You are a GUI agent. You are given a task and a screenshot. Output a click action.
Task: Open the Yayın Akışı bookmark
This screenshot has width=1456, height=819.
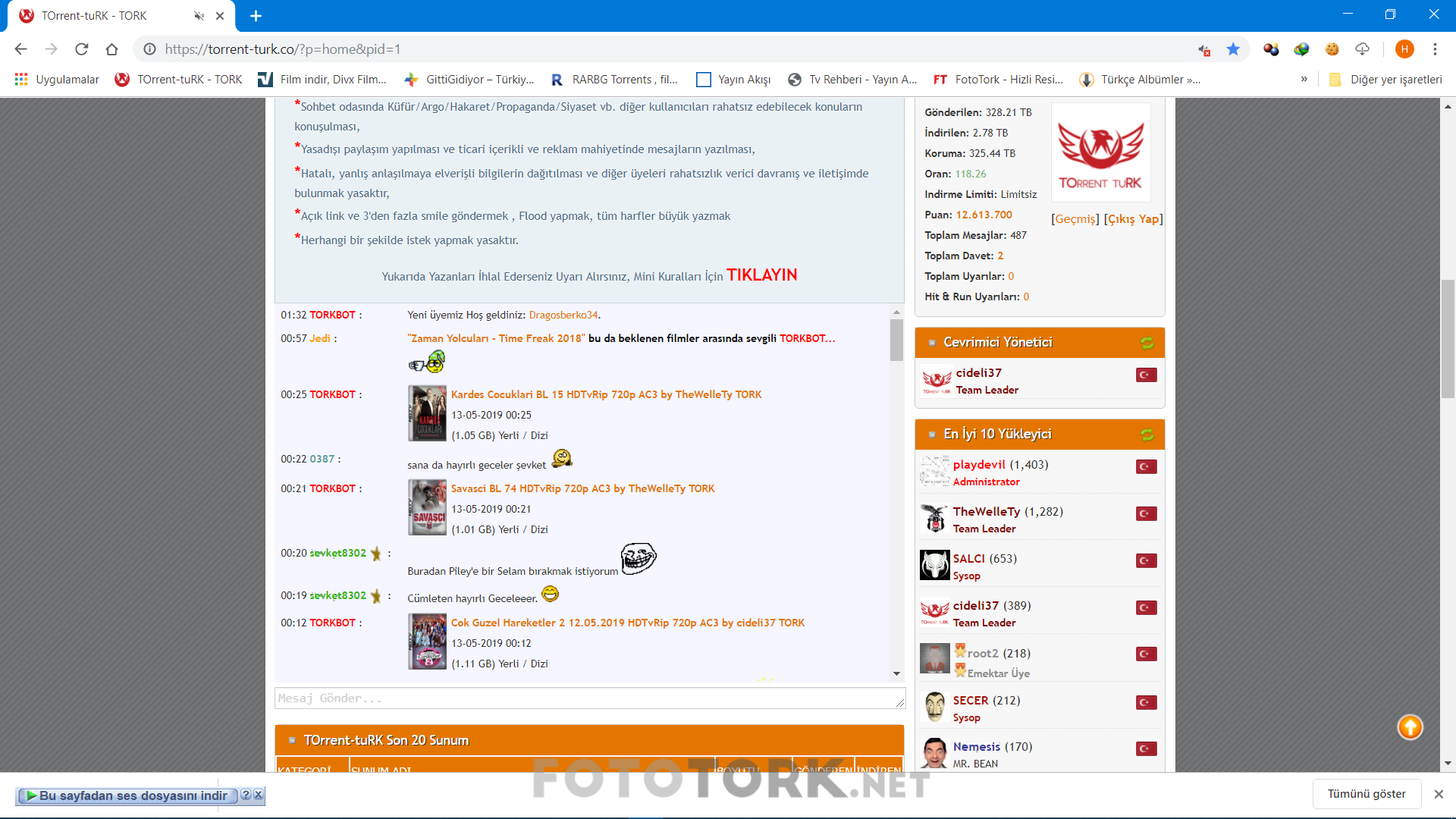[733, 80]
